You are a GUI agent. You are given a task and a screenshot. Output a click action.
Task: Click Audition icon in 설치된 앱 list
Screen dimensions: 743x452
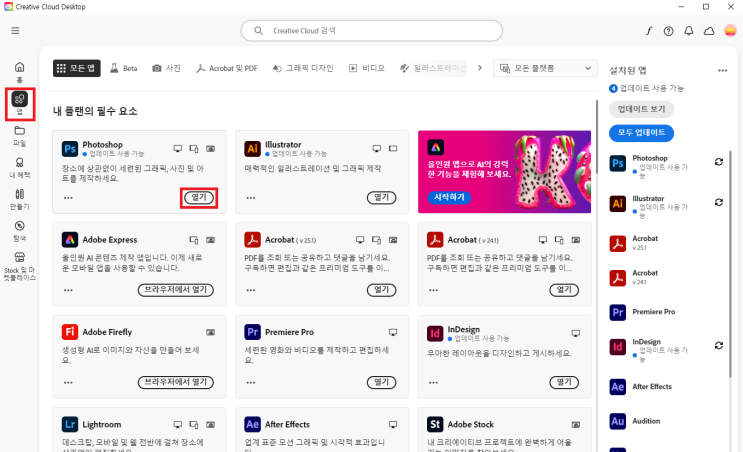pos(617,421)
